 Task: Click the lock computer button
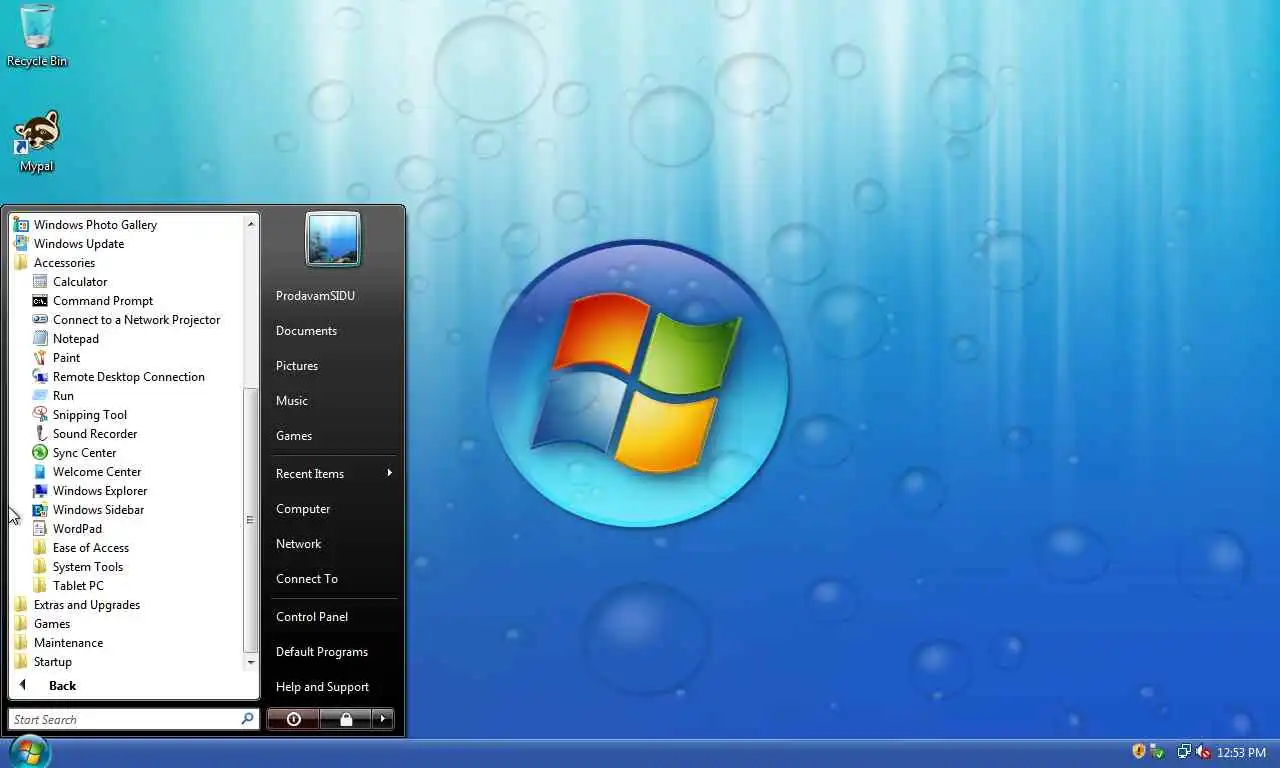pos(345,719)
